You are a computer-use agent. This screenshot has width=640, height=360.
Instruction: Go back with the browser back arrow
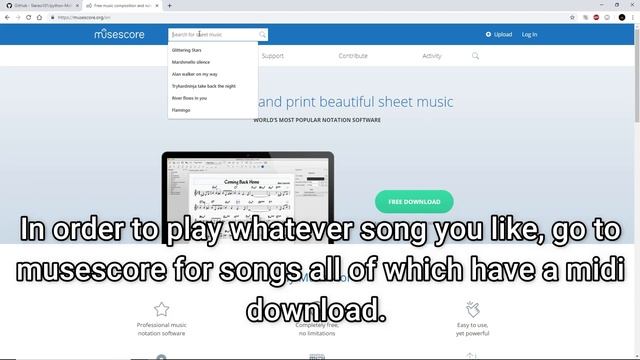[x=7, y=18]
